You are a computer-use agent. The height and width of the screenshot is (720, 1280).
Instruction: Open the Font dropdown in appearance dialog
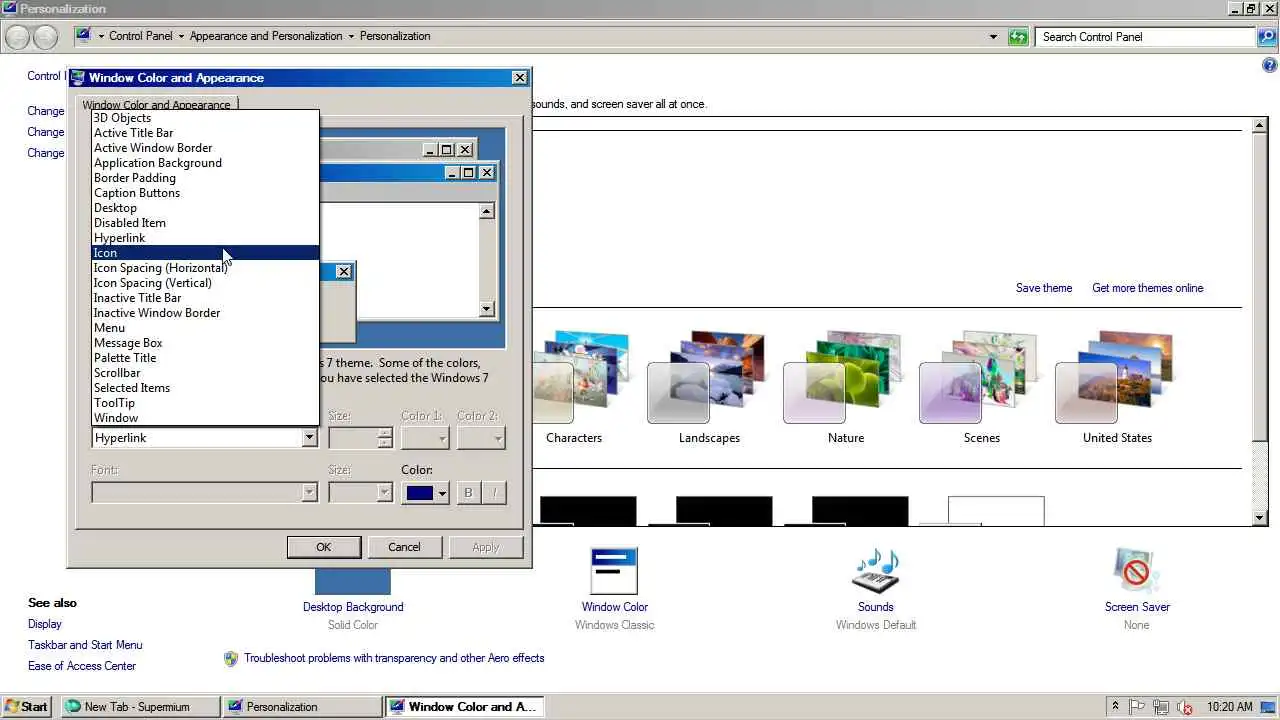(x=205, y=493)
